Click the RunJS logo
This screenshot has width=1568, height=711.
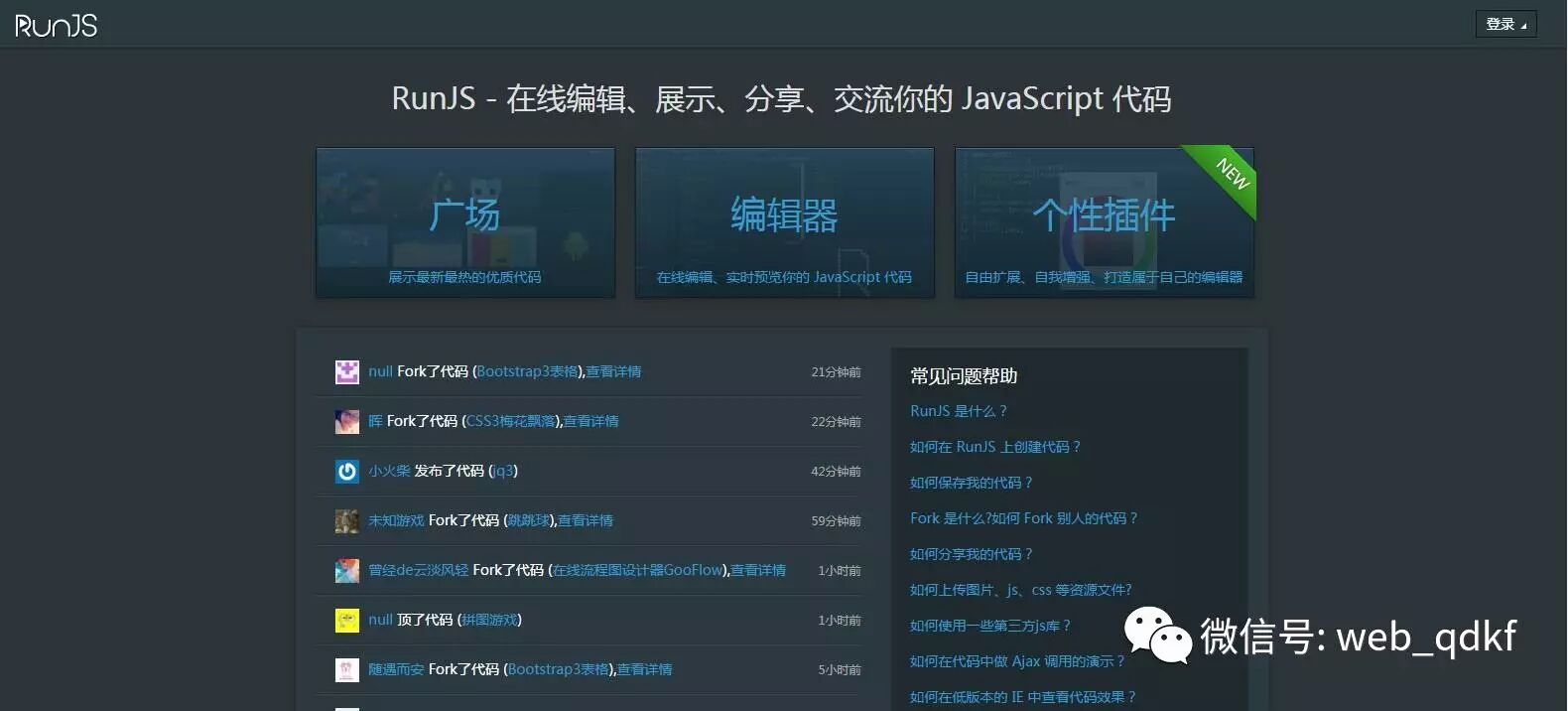[x=57, y=25]
